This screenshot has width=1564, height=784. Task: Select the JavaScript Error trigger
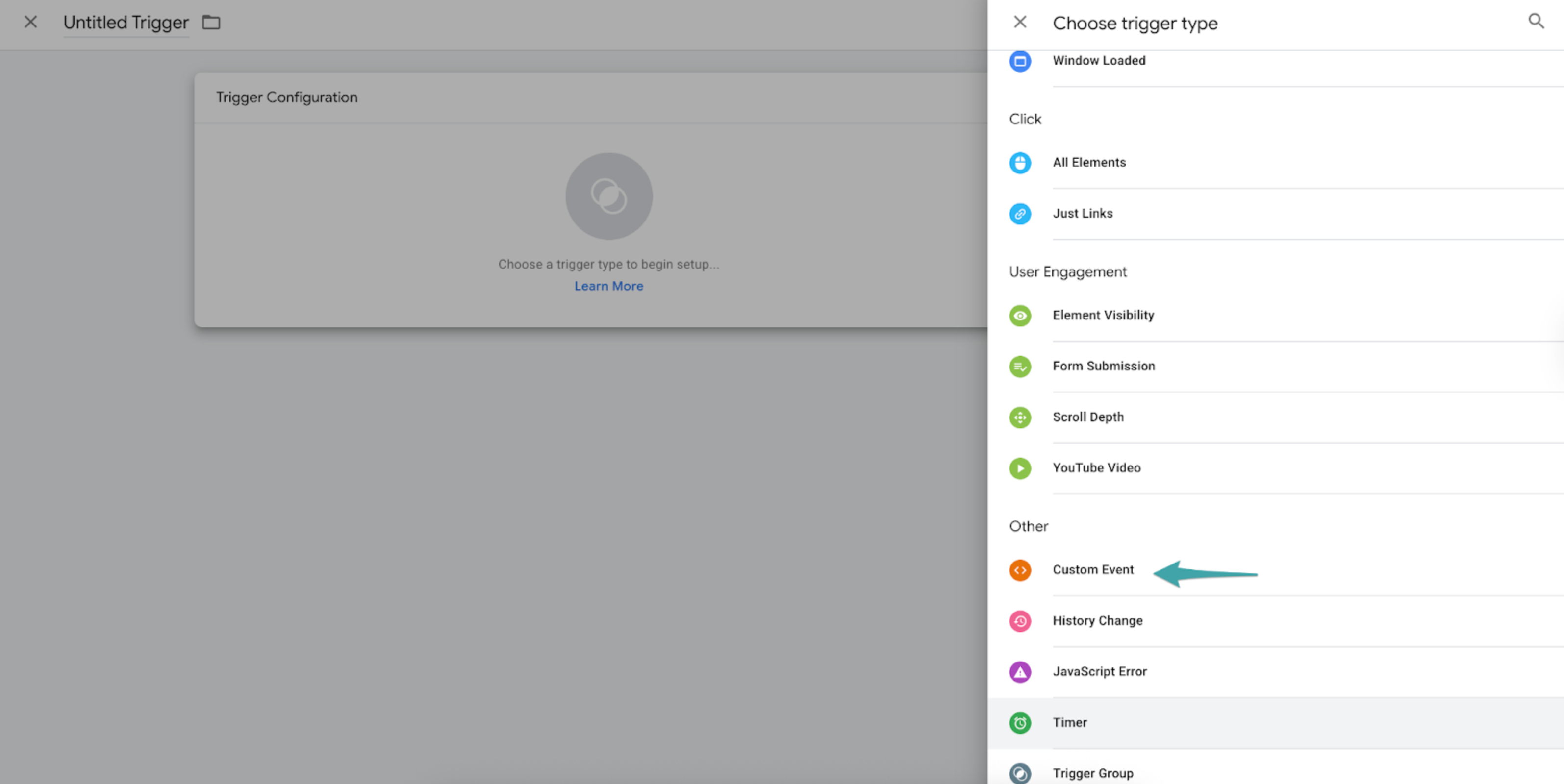click(1276, 672)
